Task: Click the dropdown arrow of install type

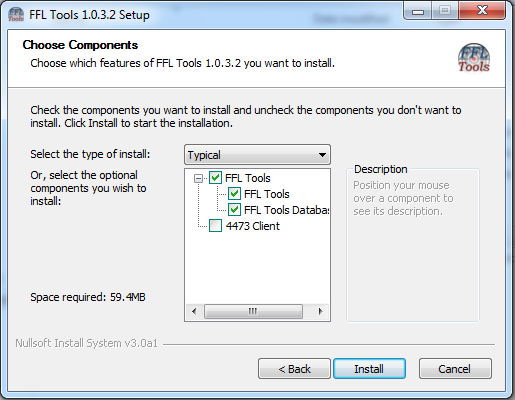Action: pyautogui.click(x=322, y=155)
